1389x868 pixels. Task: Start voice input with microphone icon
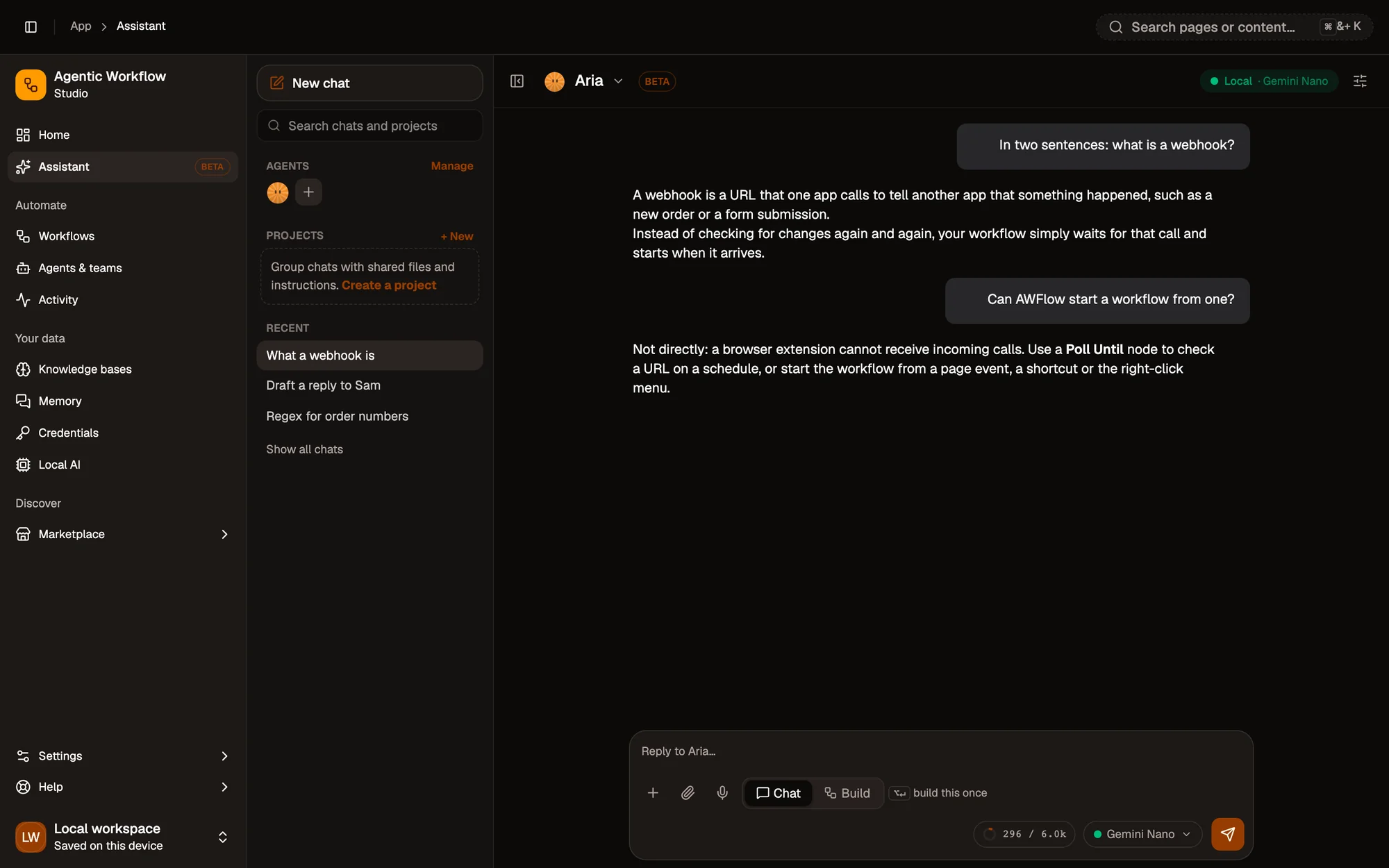[722, 793]
